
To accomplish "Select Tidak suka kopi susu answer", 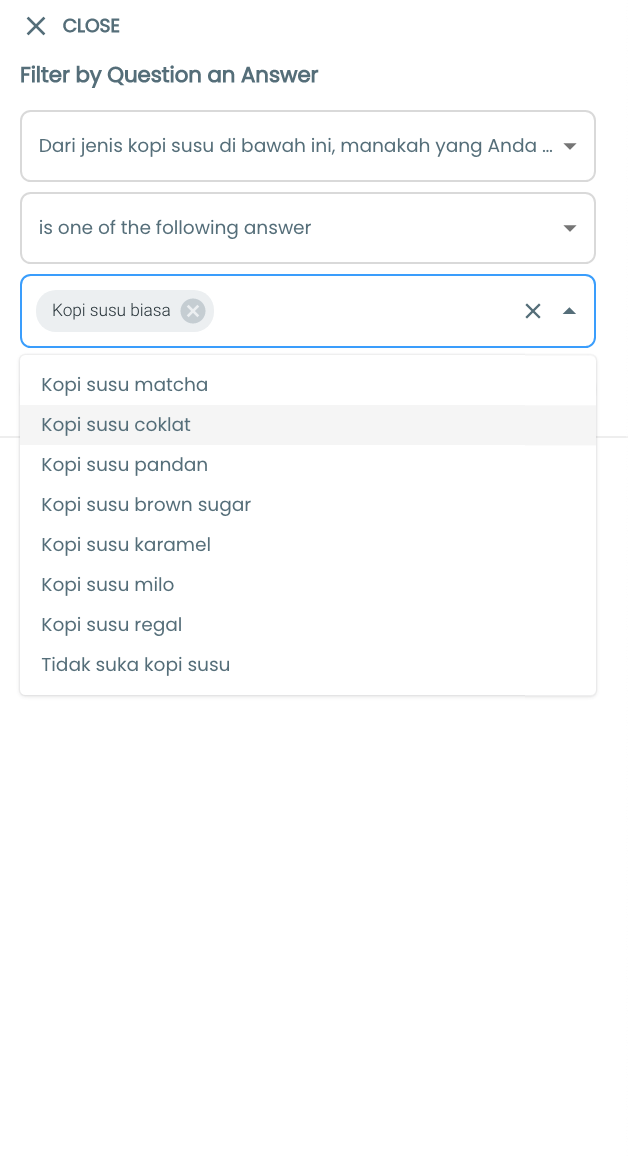I will 307,664.
